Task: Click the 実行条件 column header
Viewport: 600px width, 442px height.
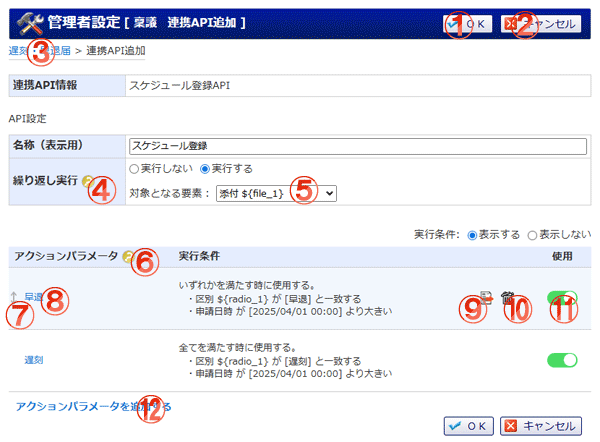Action: [x=199, y=256]
